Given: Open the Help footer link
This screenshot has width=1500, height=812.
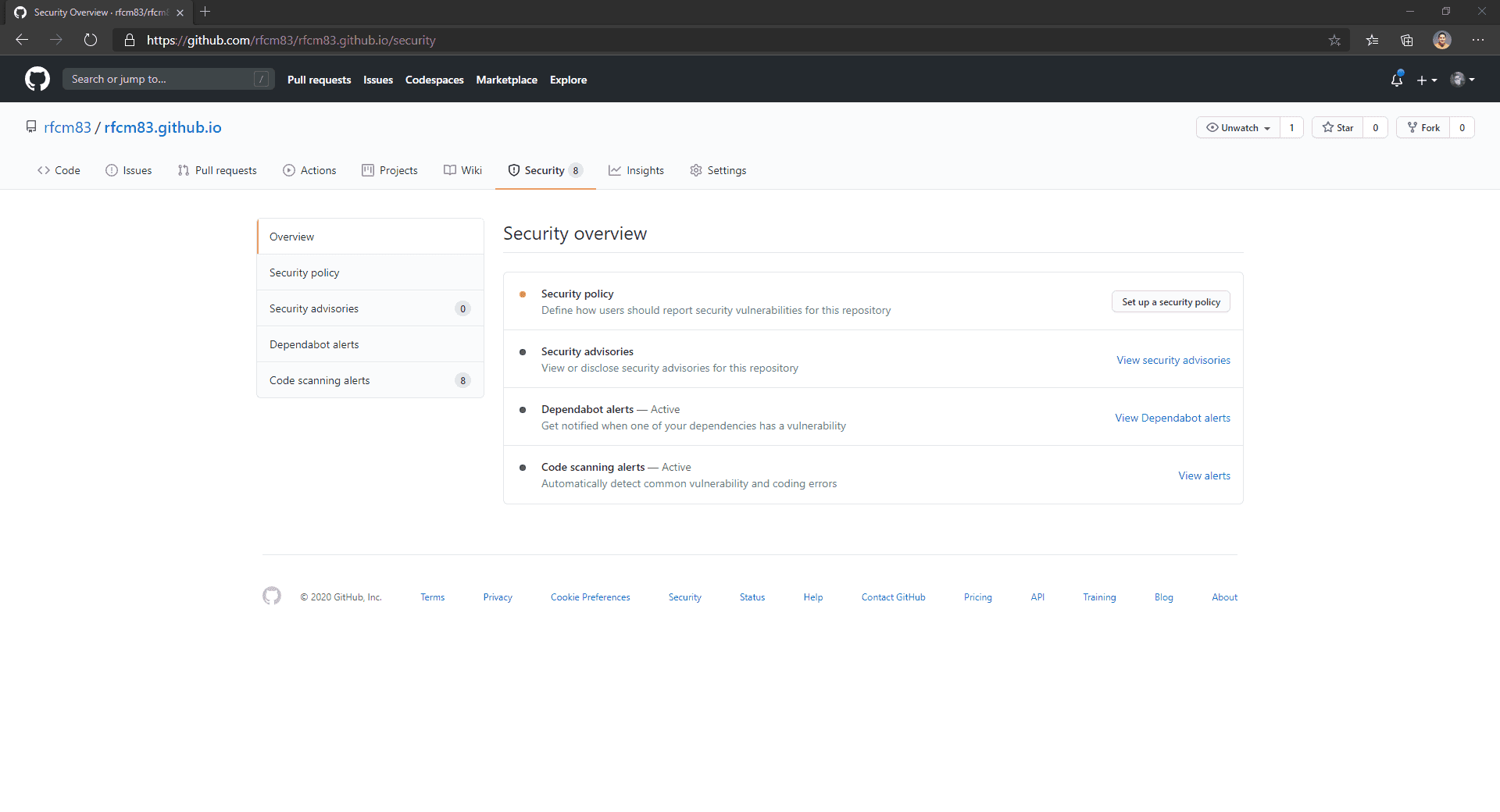Looking at the screenshot, I should (x=813, y=597).
